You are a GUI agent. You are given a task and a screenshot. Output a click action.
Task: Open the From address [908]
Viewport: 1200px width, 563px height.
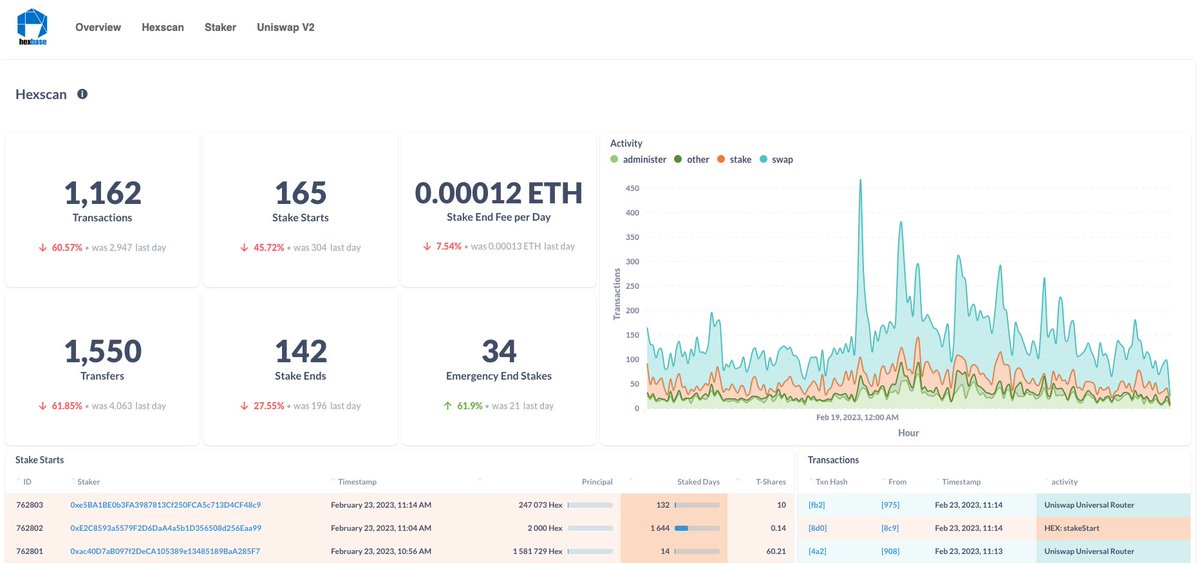[x=890, y=551]
